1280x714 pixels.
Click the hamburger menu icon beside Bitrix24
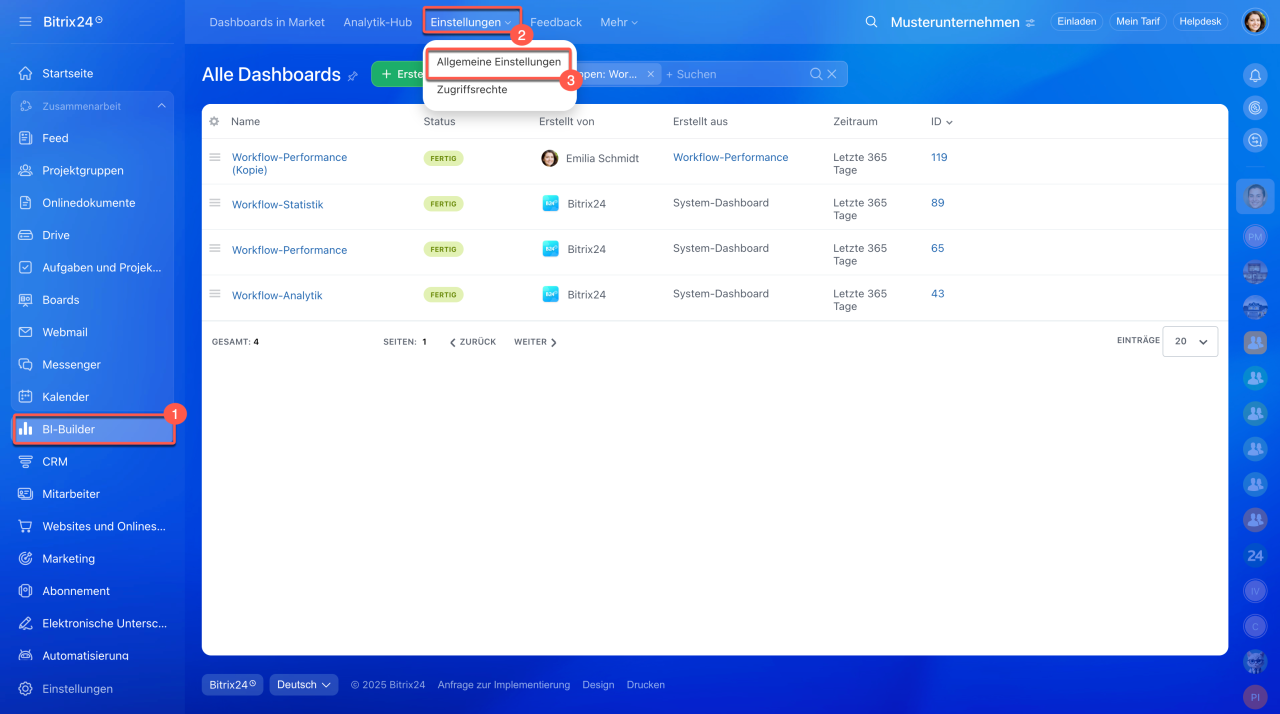point(25,21)
